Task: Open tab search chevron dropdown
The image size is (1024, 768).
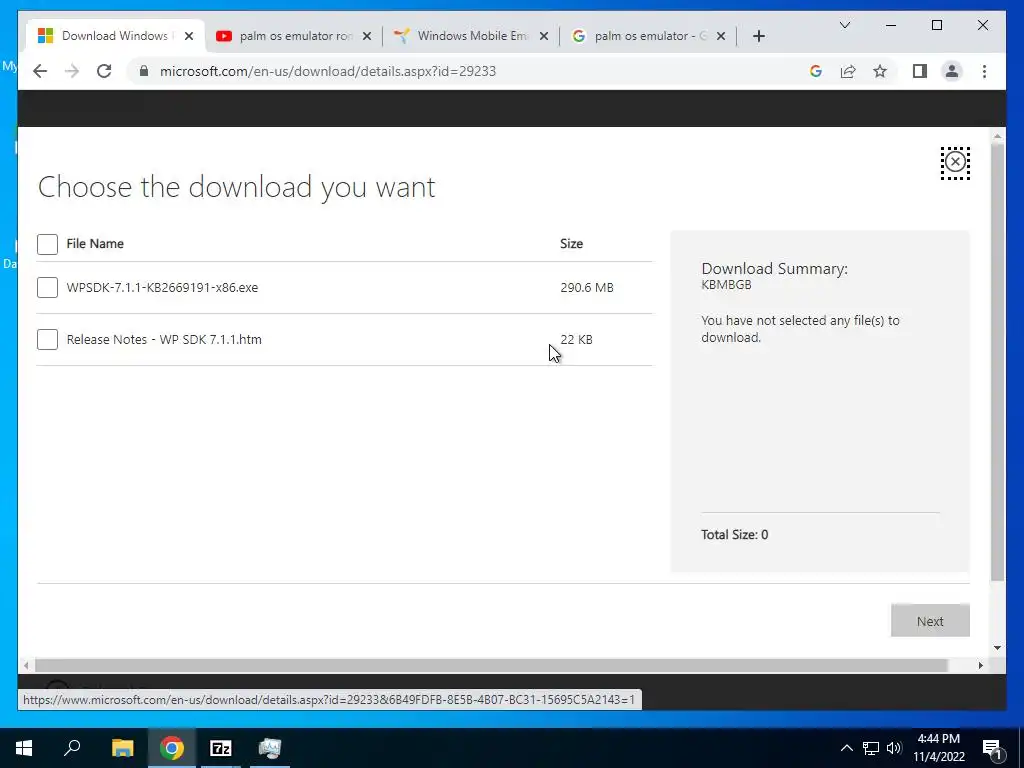Action: [x=844, y=25]
